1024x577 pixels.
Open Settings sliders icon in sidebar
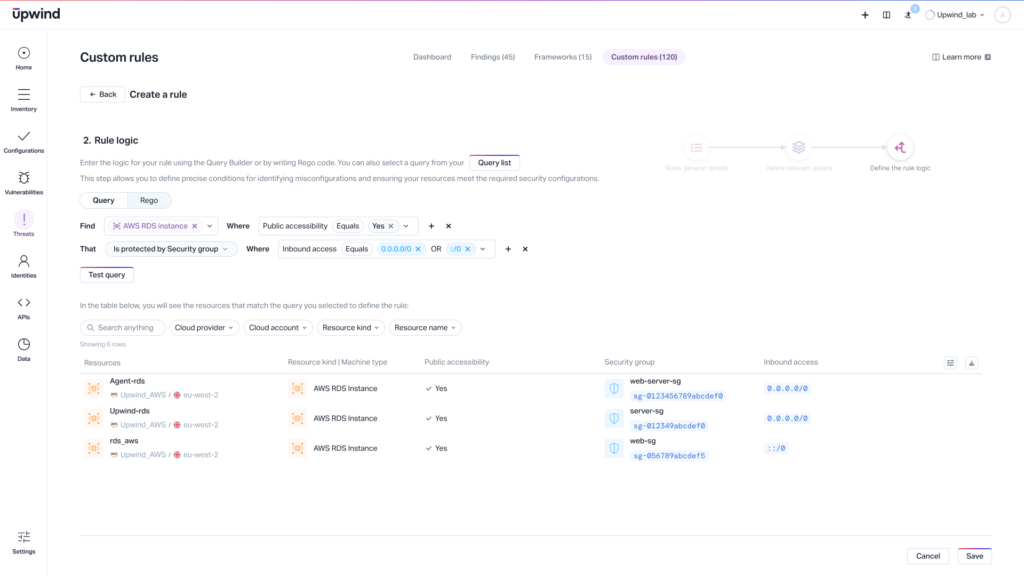tap(24, 537)
